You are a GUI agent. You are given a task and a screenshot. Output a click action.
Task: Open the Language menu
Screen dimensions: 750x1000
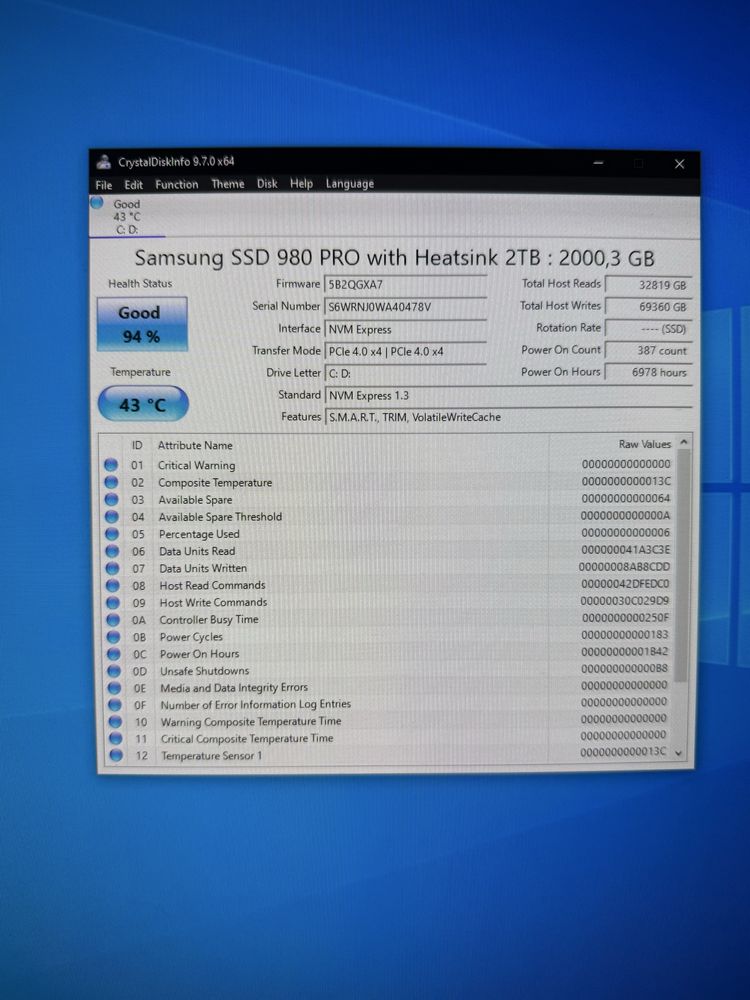(x=349, y=184)
